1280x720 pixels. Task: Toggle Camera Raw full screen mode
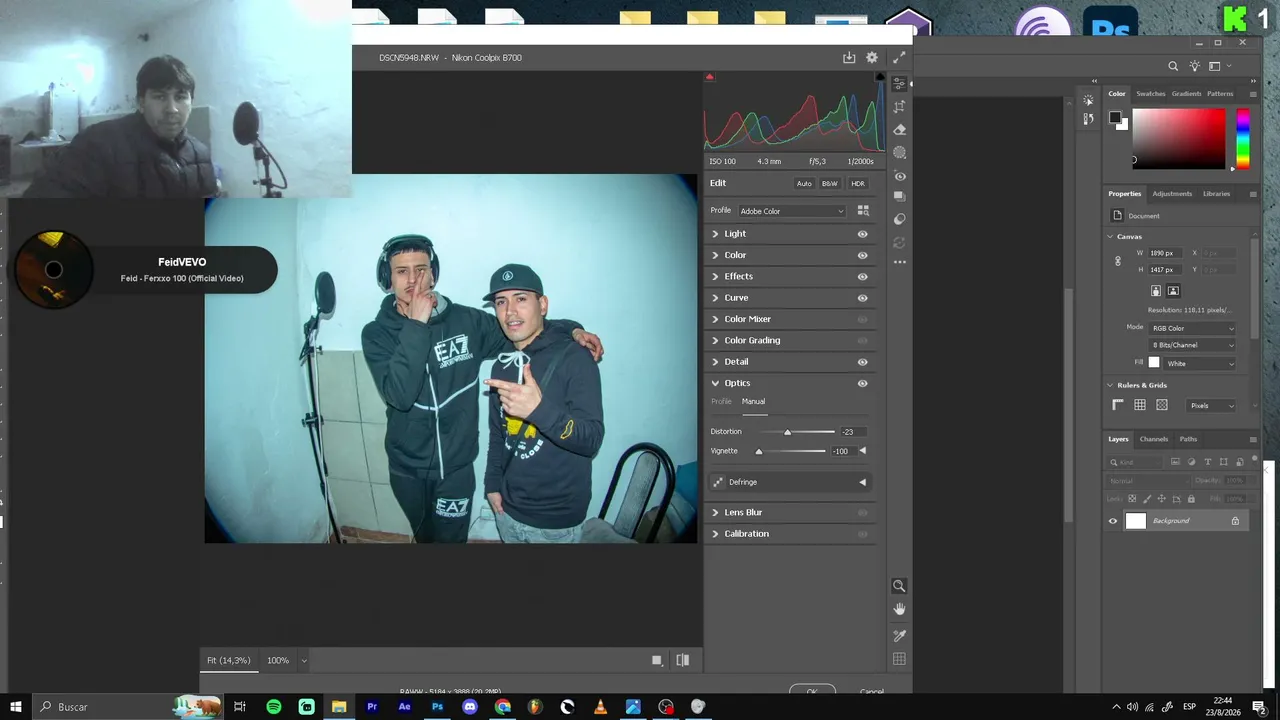pos(898,58)
